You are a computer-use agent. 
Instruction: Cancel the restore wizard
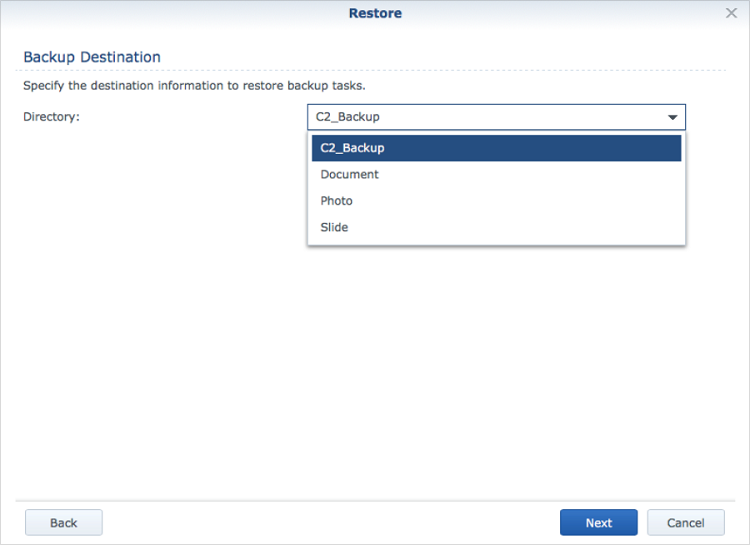685,523
